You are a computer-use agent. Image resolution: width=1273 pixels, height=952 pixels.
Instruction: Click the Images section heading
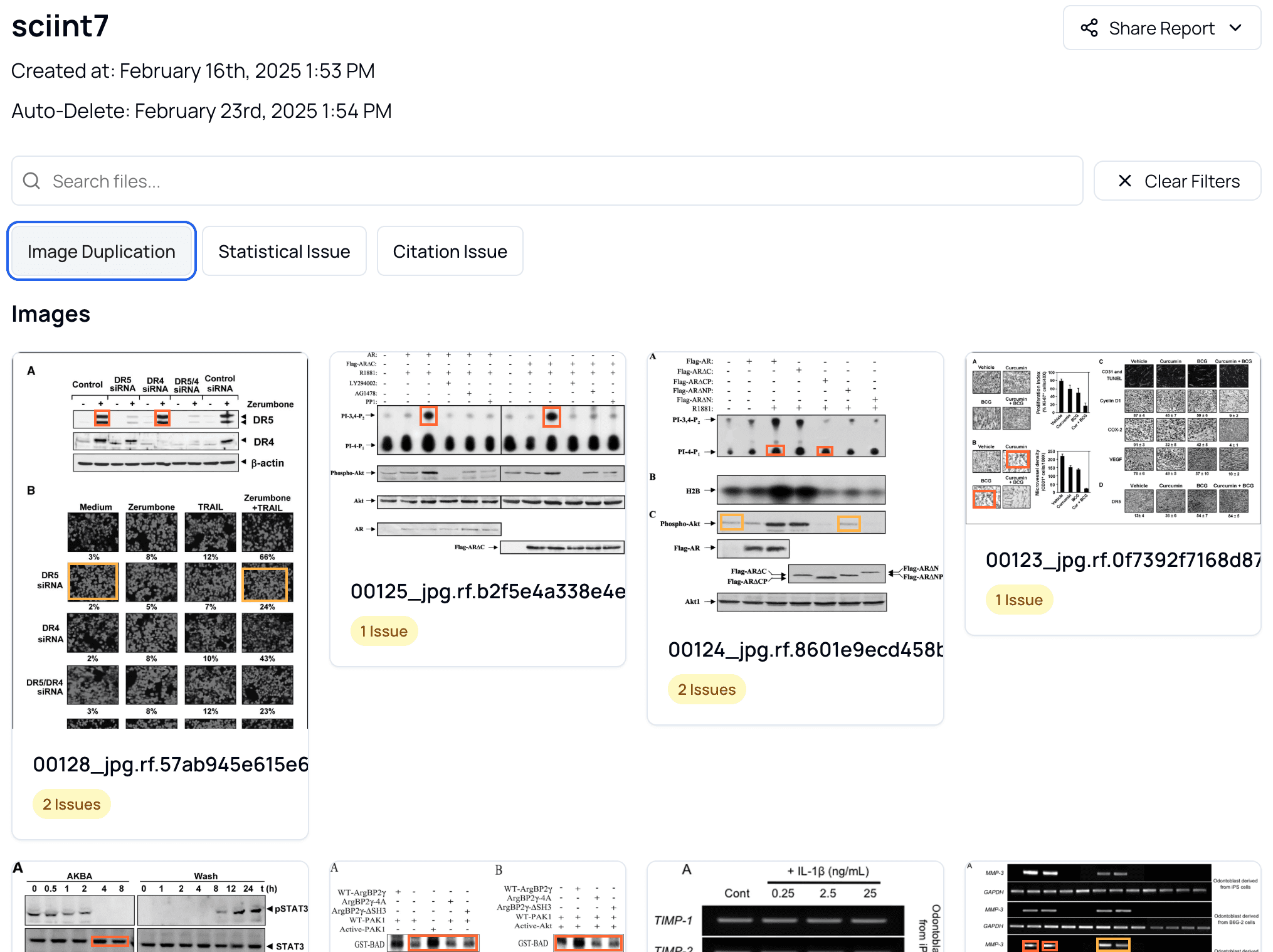pos(51,314)
